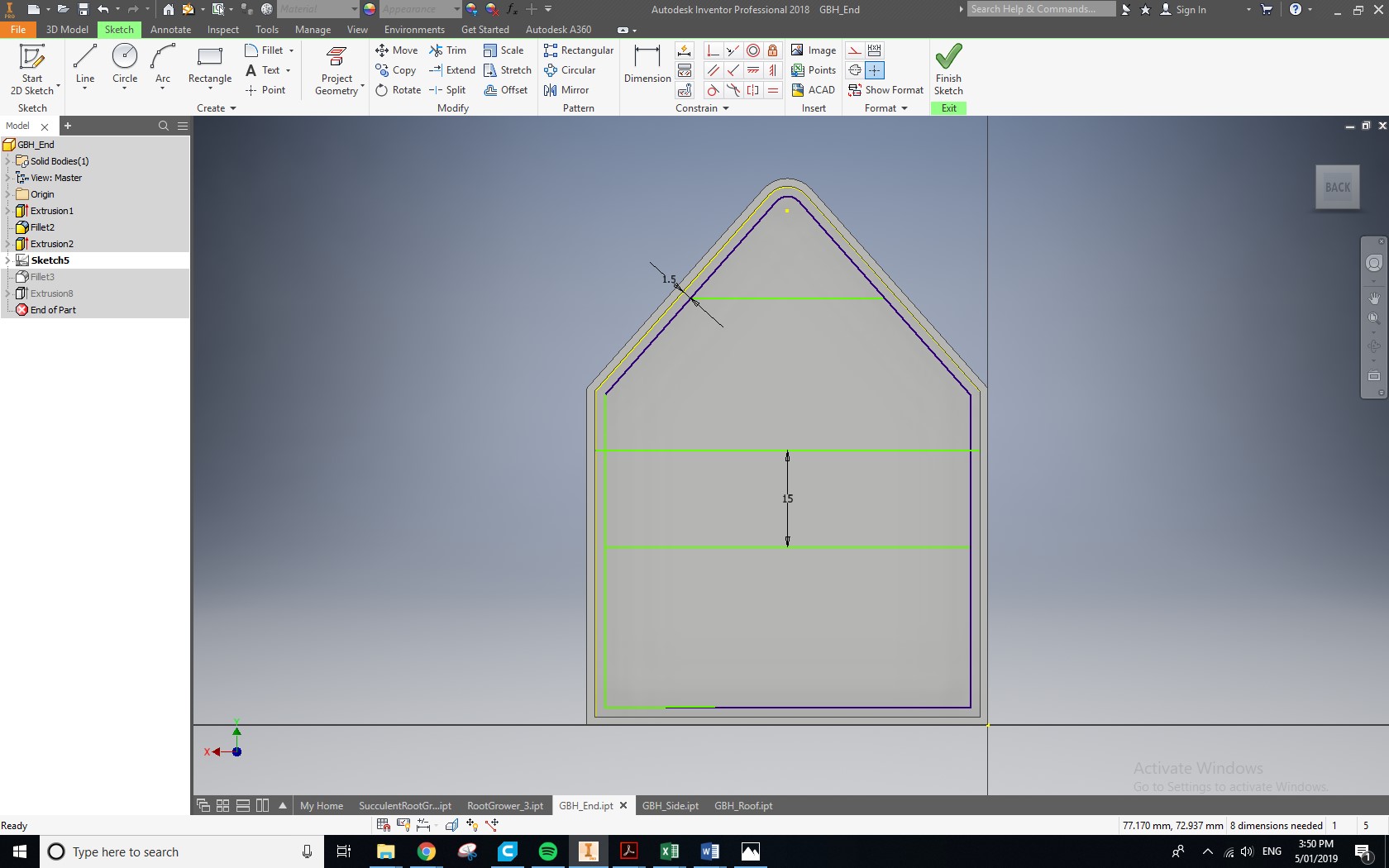This screenshot has height=868, width=1389.
Task: Select the Circle sketch tool
Action: click(x=125, y=65)
